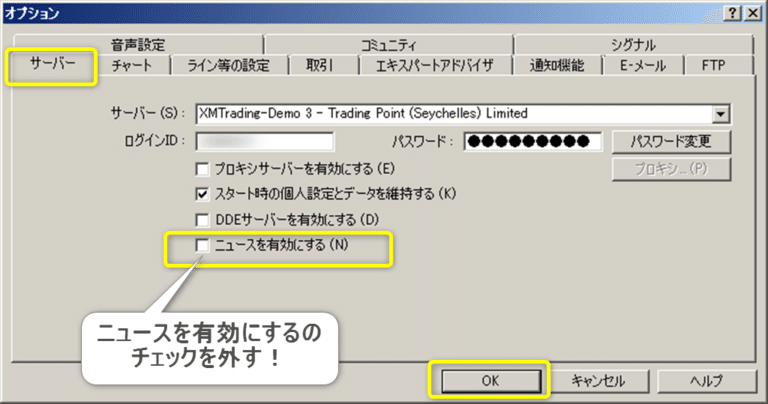The image size is (768, 404).
Task: Click into the ログインID input field
Action: click(265, 142)
